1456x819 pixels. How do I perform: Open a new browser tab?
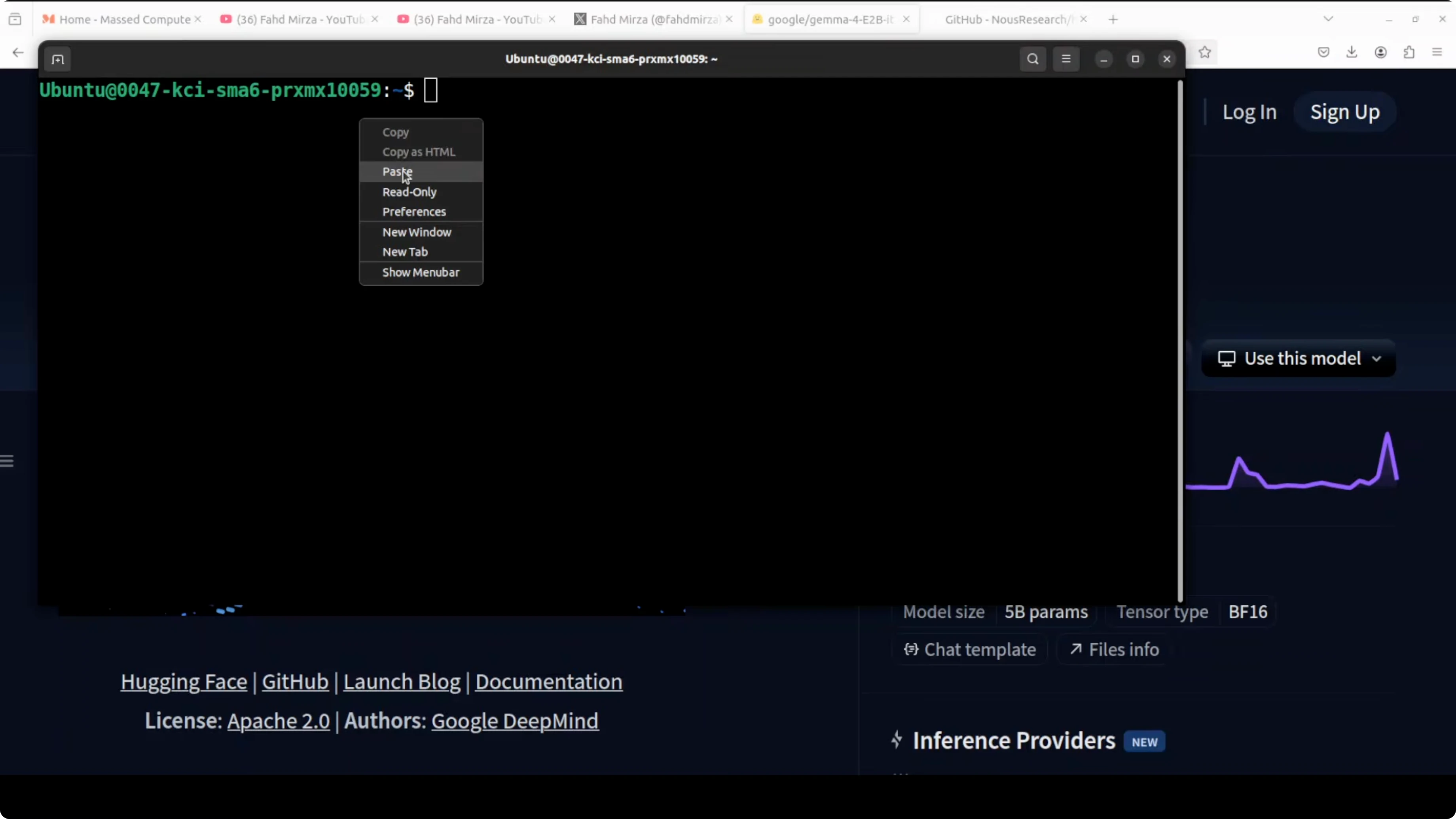[x=1113, y=19]
